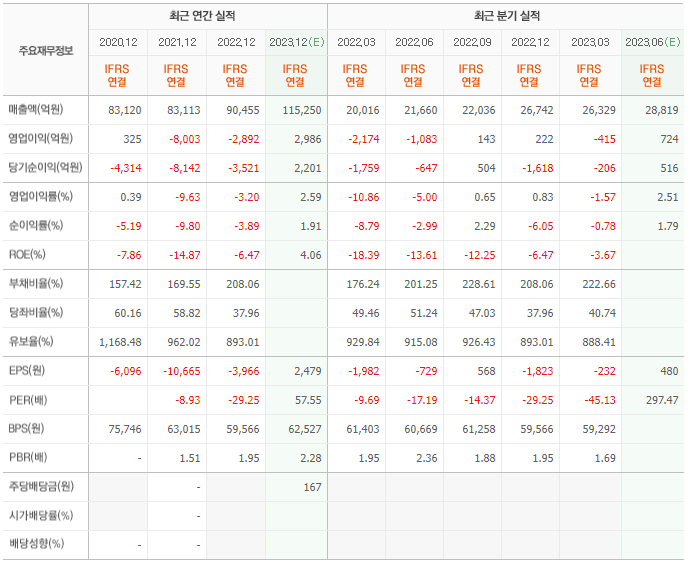This screenshot has height=562, width=690.
Task: Click the ROE(%) row label
Action: 27,255
